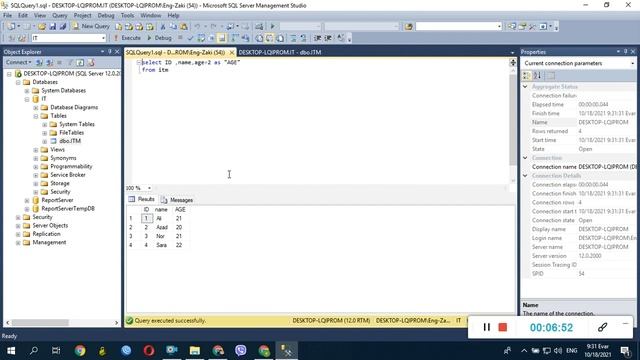Screen dimensions: 640x360
Task: Open the Connect dropdown in Object Explorer
Action: tap(18, 62)
